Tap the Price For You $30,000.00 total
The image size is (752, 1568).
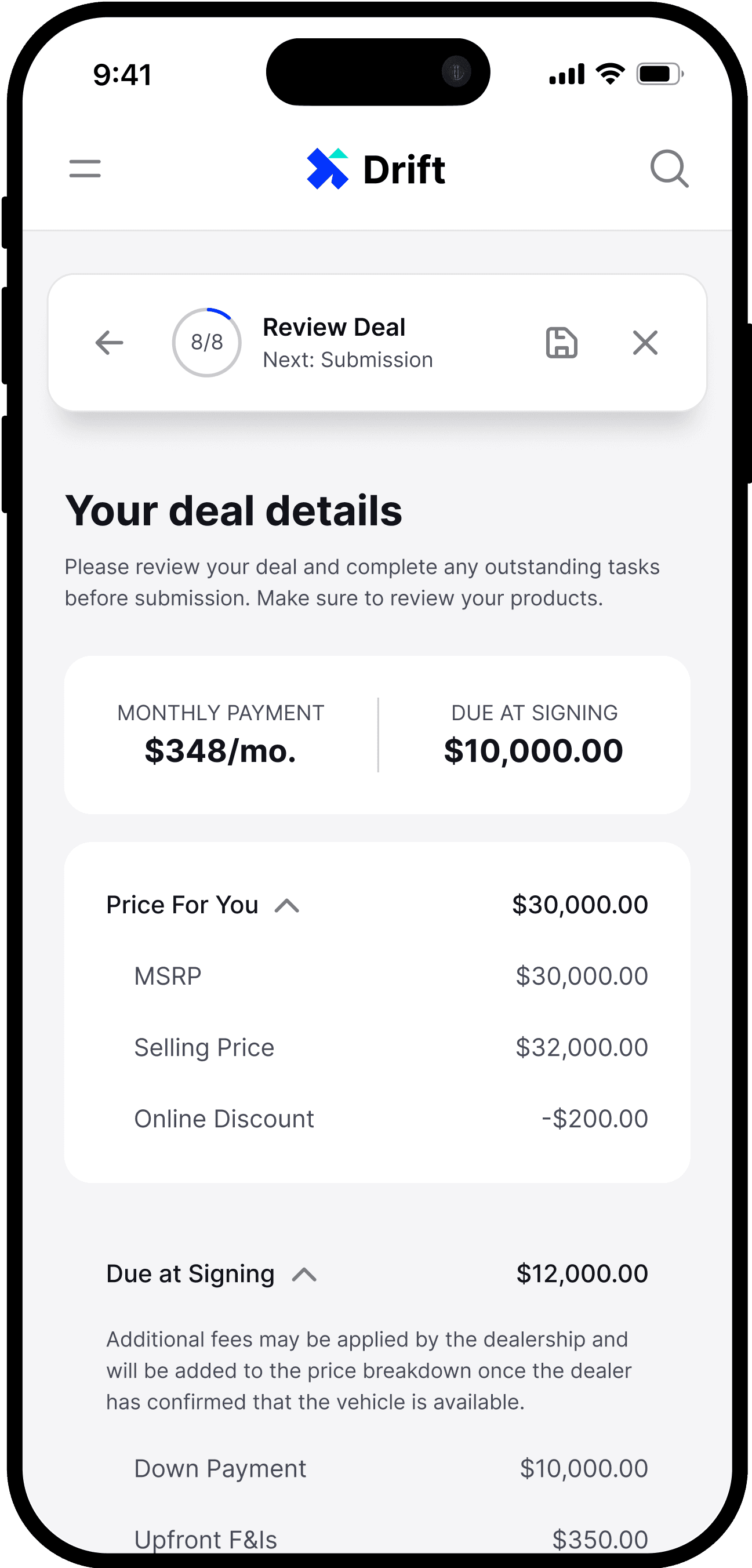580,905
